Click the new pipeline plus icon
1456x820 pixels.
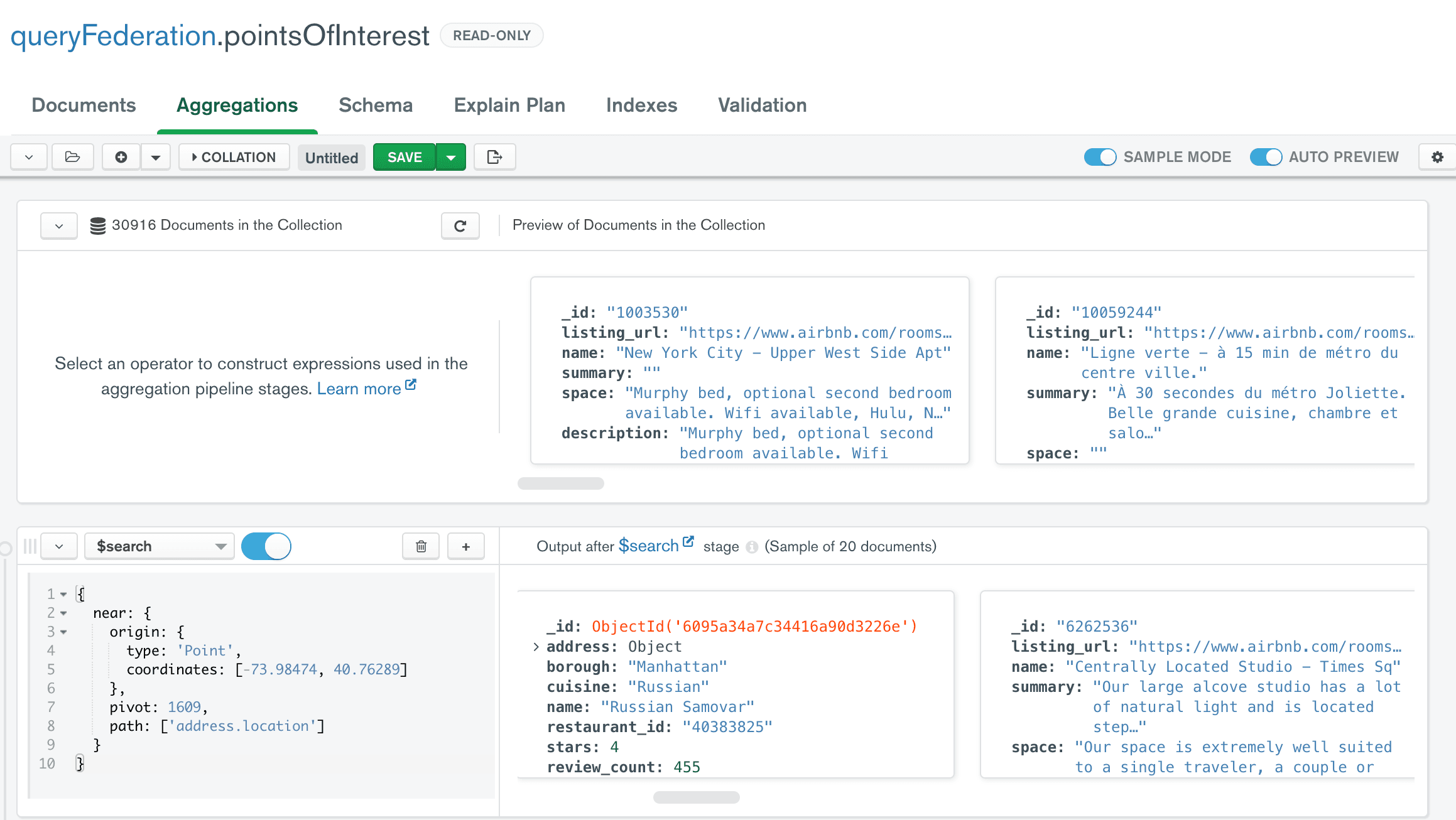tap(121, 157)
